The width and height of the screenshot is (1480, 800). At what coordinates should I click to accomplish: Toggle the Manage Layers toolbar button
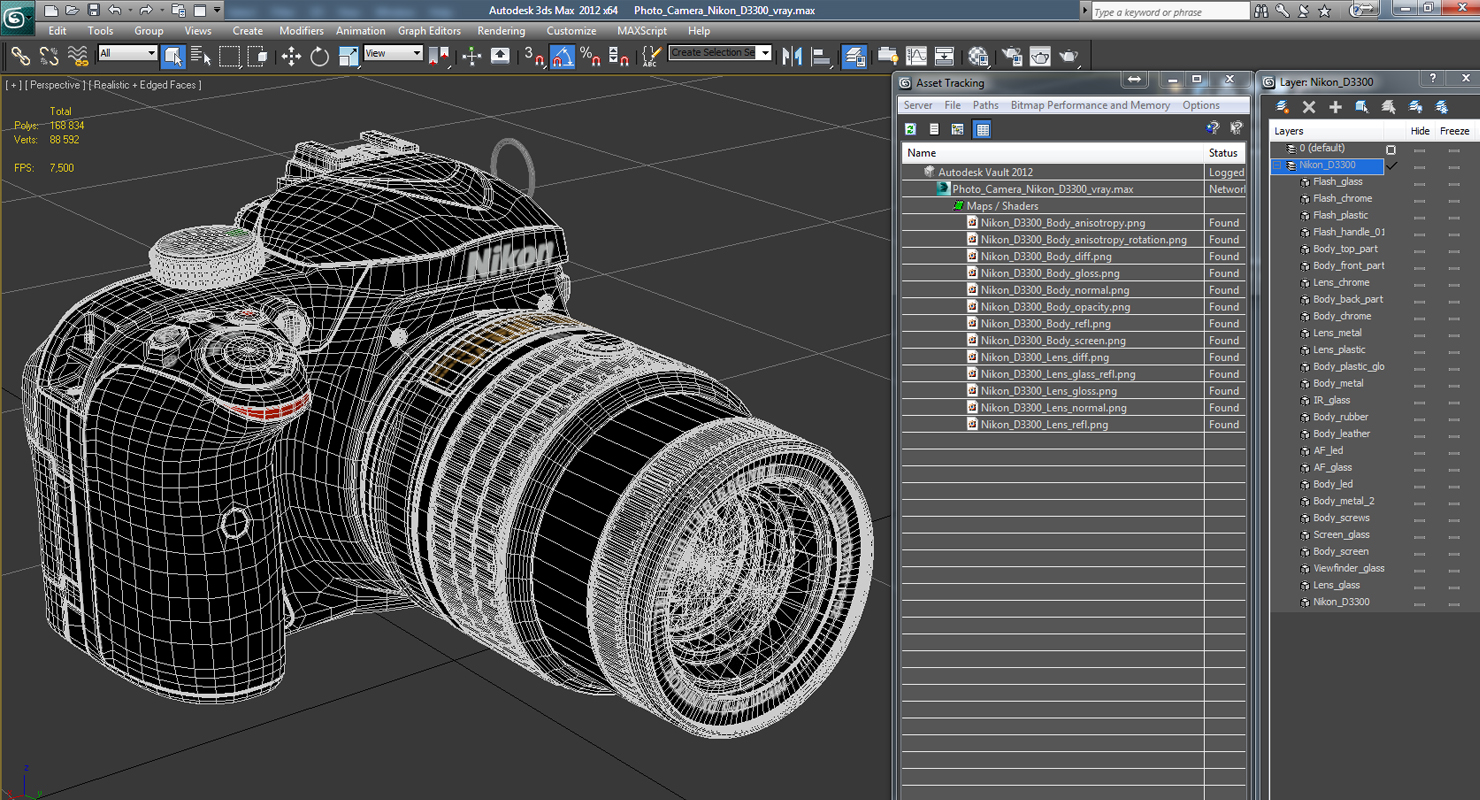[x=854, y=56]
